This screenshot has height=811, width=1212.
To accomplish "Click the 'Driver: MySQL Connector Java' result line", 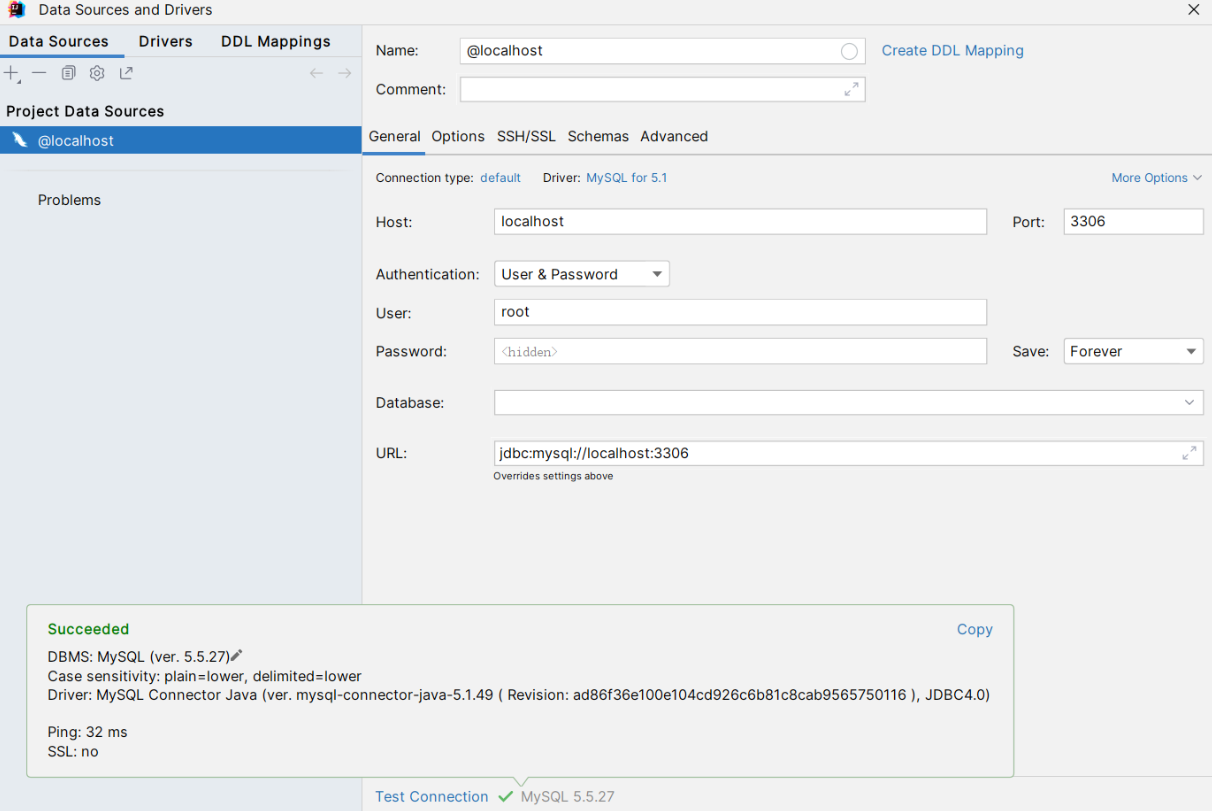I will [519, 695].
